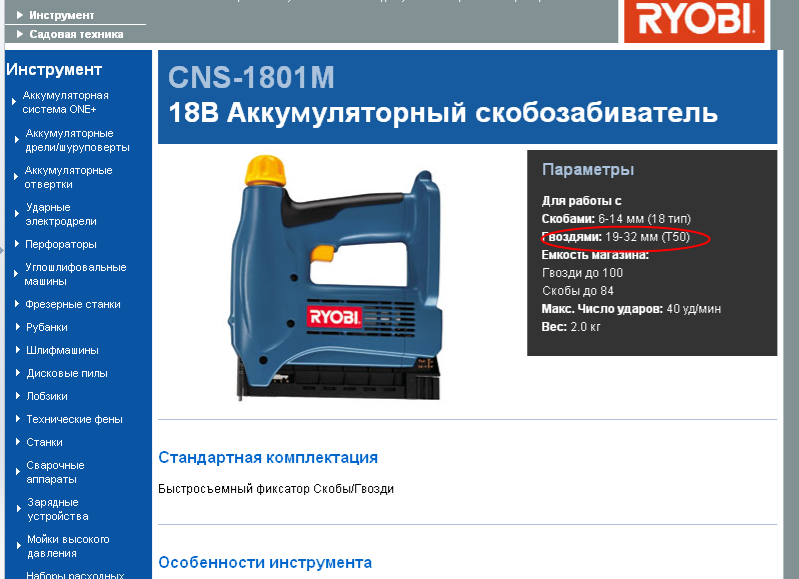Screen dimensions: 799x579
Task: Select Лобзики in the sidebar
Action: (47, 396)
